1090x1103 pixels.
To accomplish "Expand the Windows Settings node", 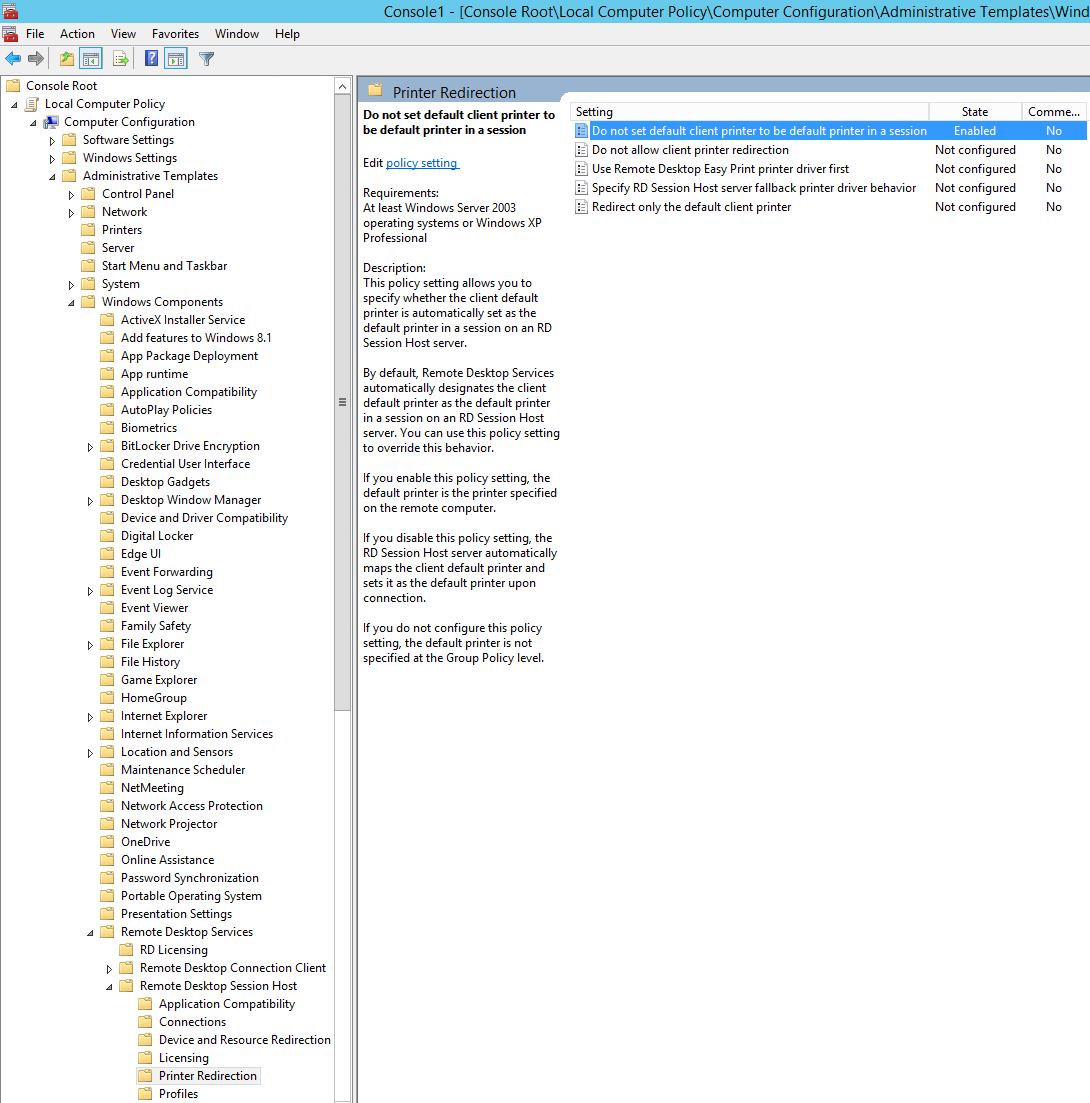I will click(52, 159).
